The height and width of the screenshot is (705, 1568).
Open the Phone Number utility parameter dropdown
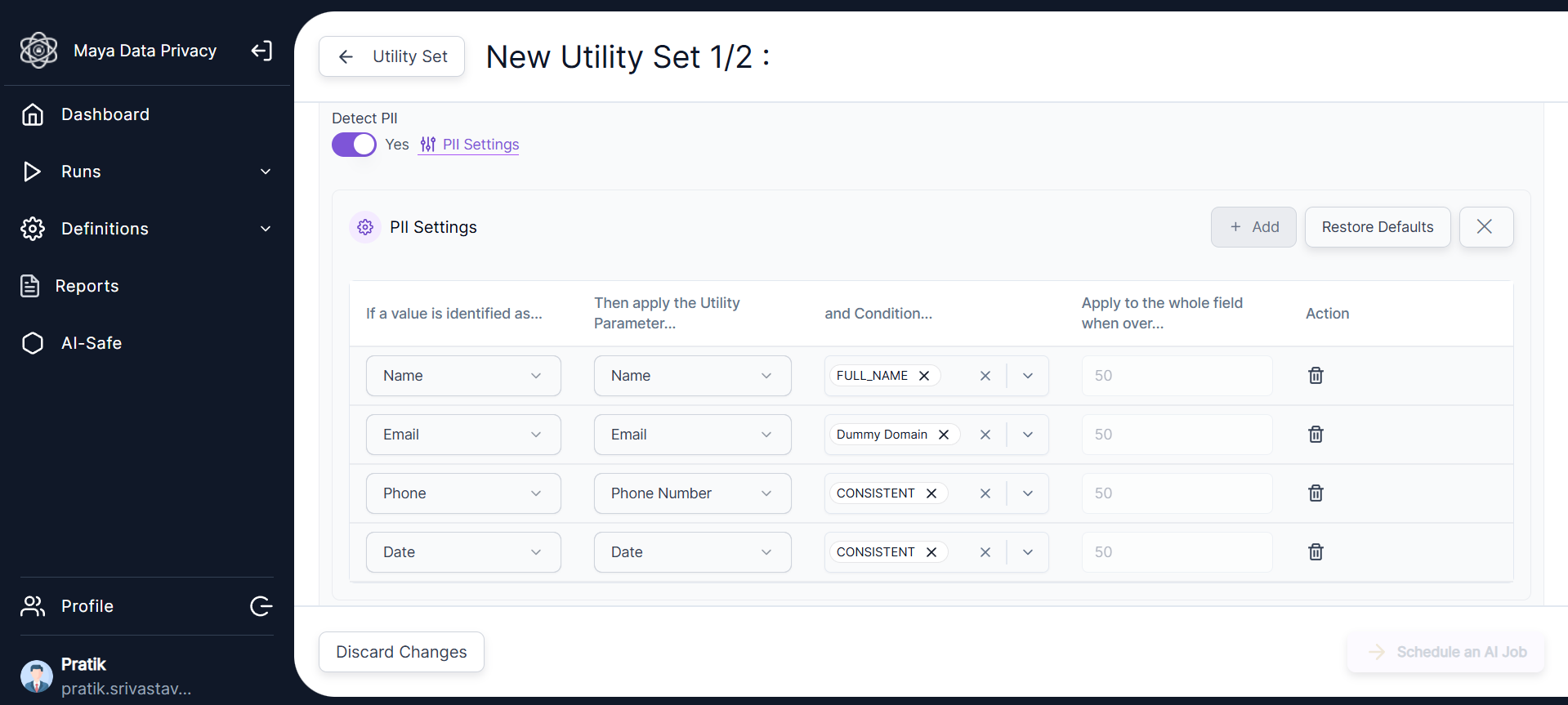click(692, 493)
